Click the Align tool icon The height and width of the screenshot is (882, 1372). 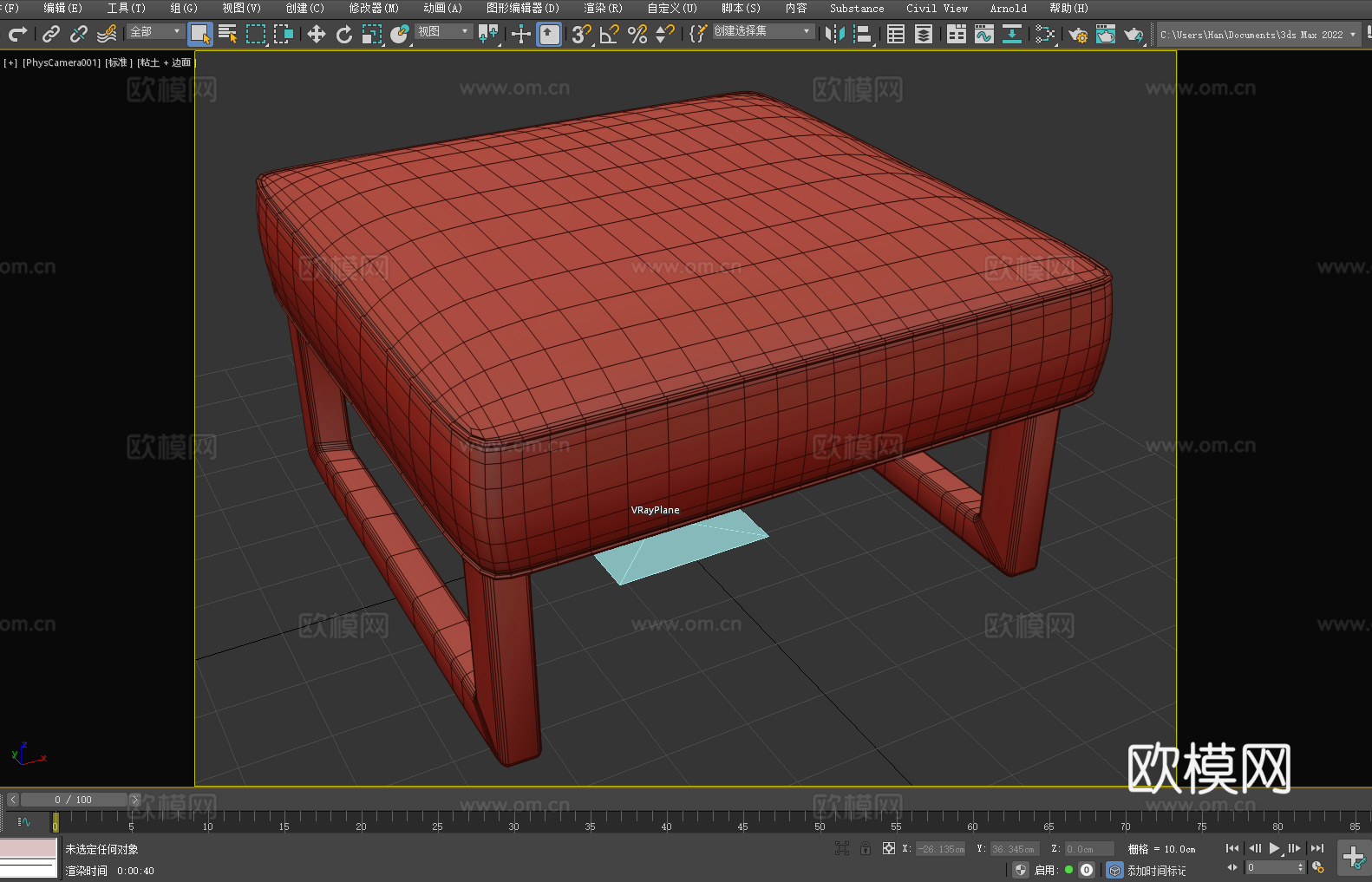point(863,34)
